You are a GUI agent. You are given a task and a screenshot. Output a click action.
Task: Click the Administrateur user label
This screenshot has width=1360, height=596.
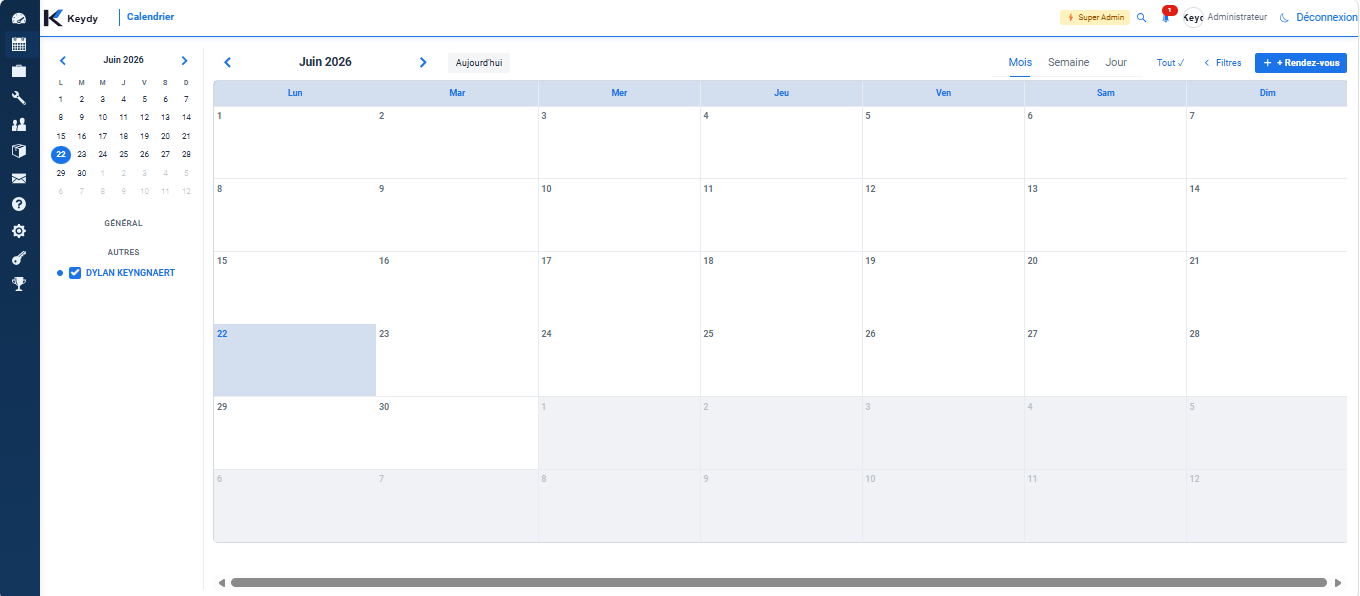1237,17
